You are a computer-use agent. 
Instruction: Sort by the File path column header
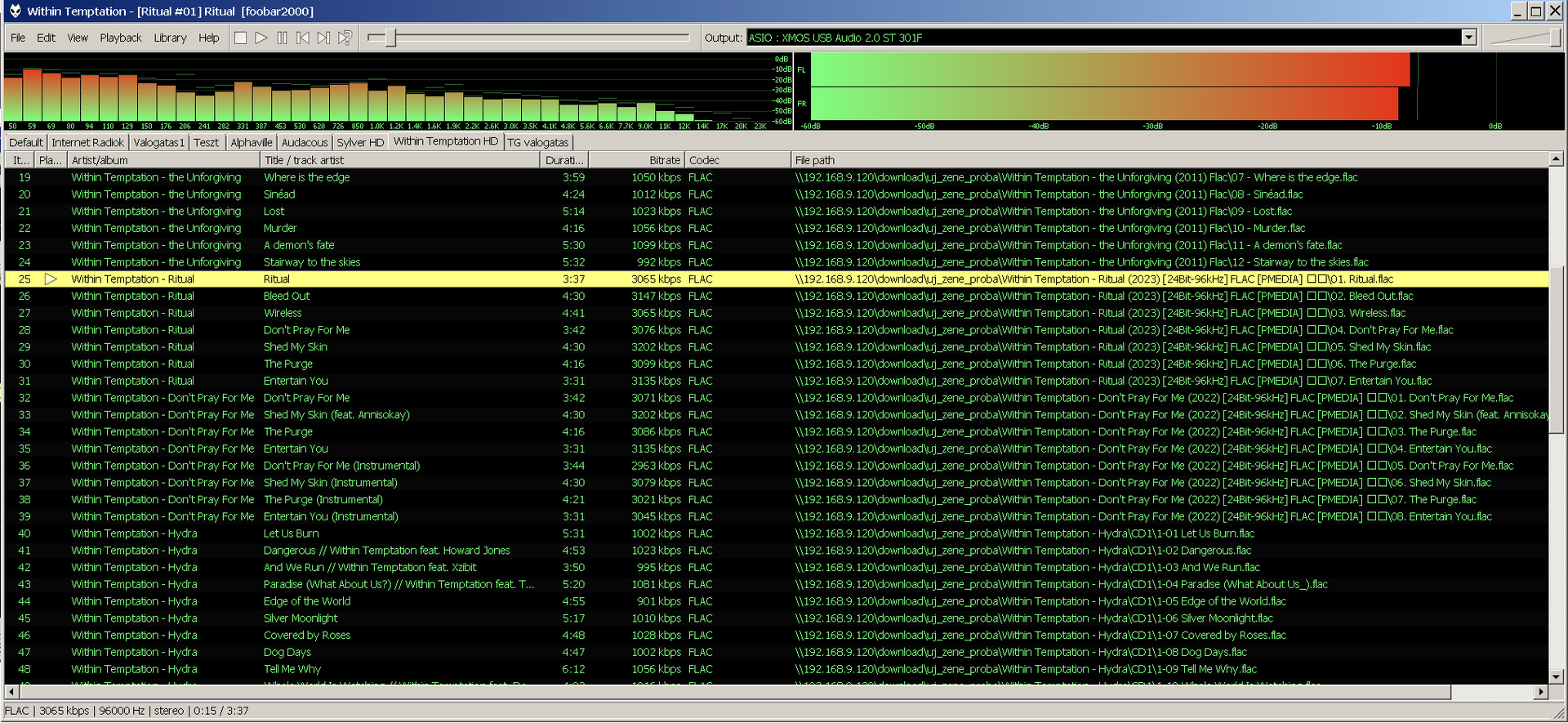coord(1169,160)
